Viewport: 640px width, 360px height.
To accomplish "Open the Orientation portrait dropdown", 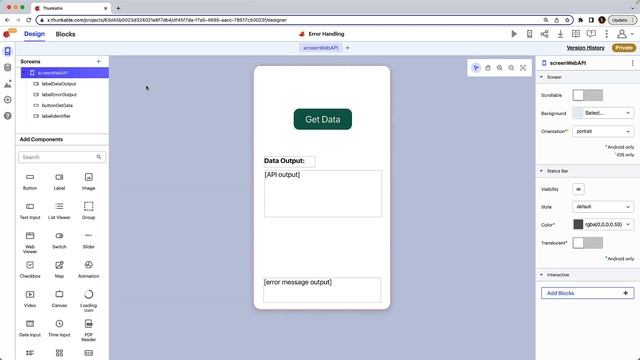I will point(603,131).
